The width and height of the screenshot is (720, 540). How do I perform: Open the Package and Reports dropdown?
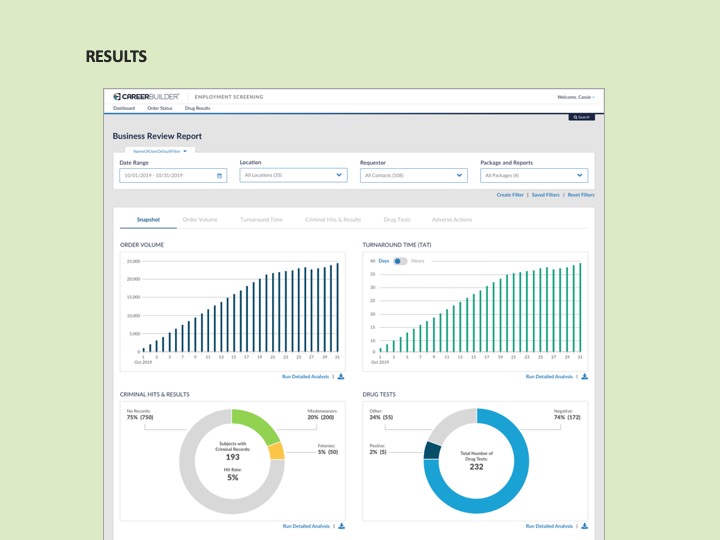click(534, 175)
